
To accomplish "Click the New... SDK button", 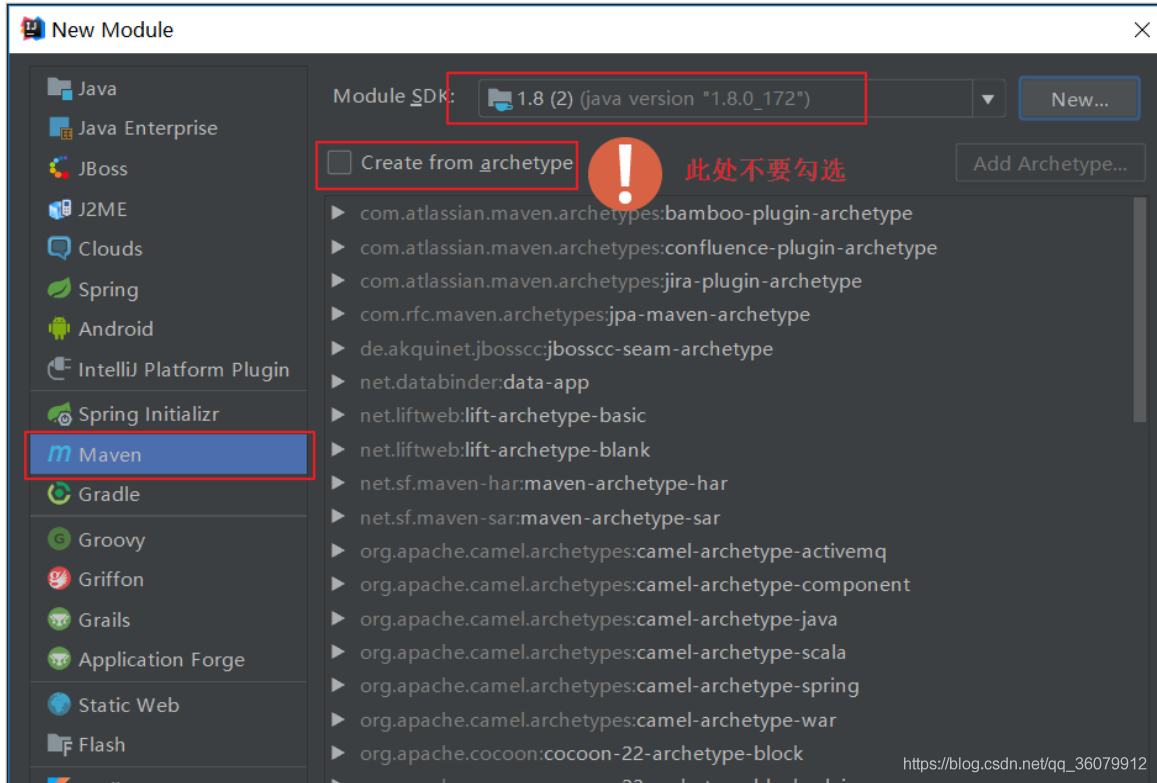I will point(1080,99).
